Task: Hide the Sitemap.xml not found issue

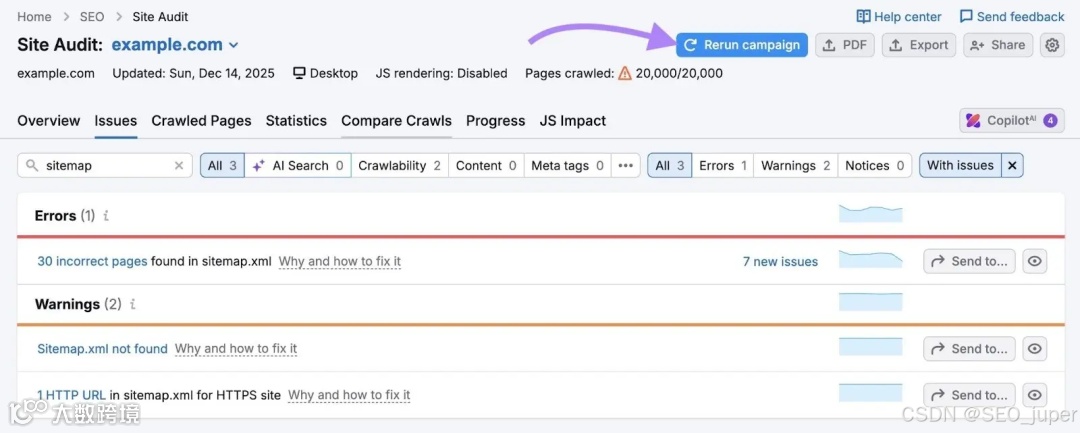Action: pos(1035,349)
